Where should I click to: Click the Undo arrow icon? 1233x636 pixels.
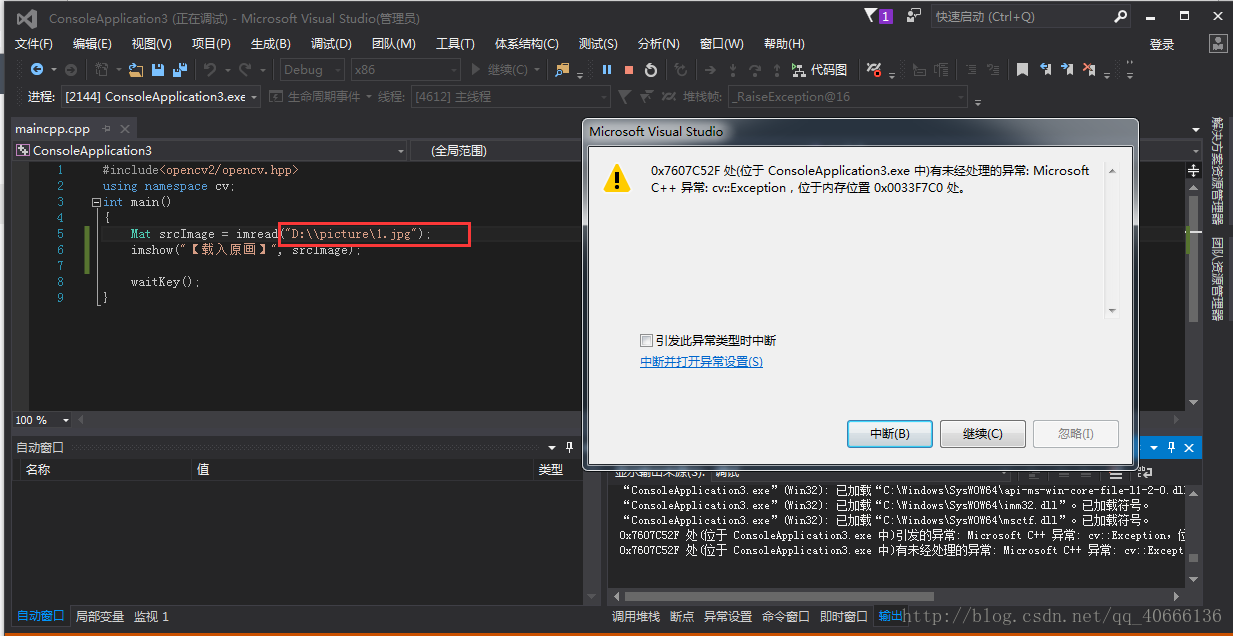tap(210, 70)
